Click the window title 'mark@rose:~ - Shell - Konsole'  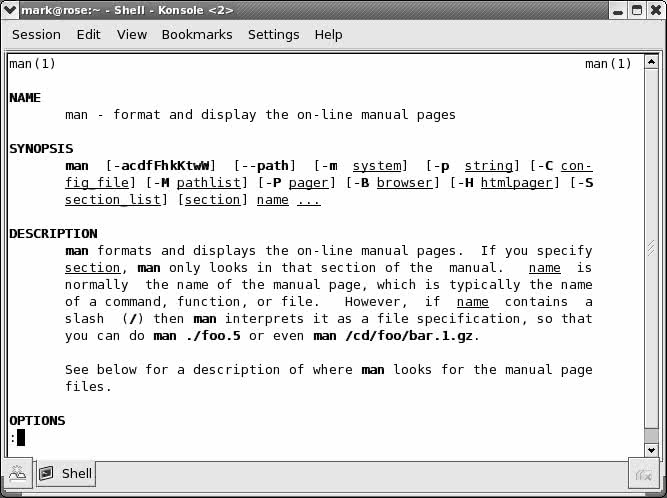127,10
